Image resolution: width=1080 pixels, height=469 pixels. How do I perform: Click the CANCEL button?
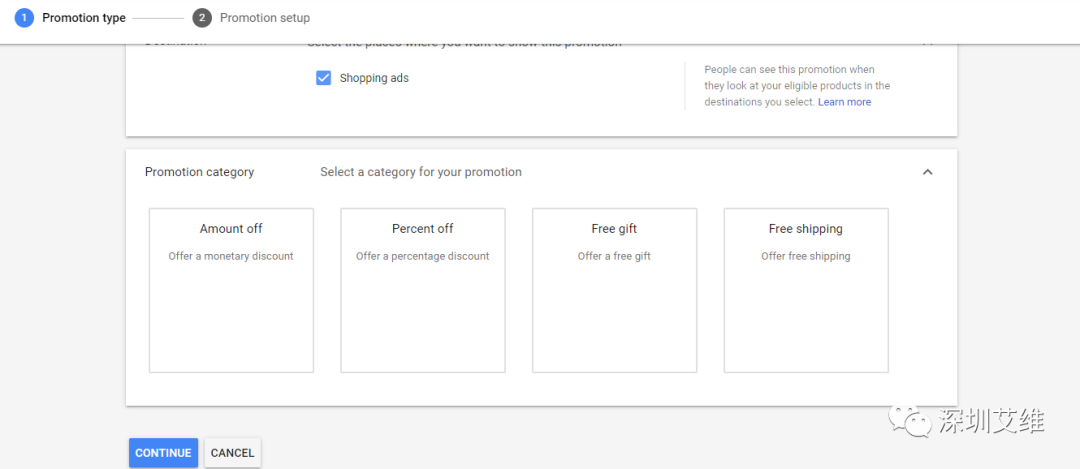[x=233, y=453]
